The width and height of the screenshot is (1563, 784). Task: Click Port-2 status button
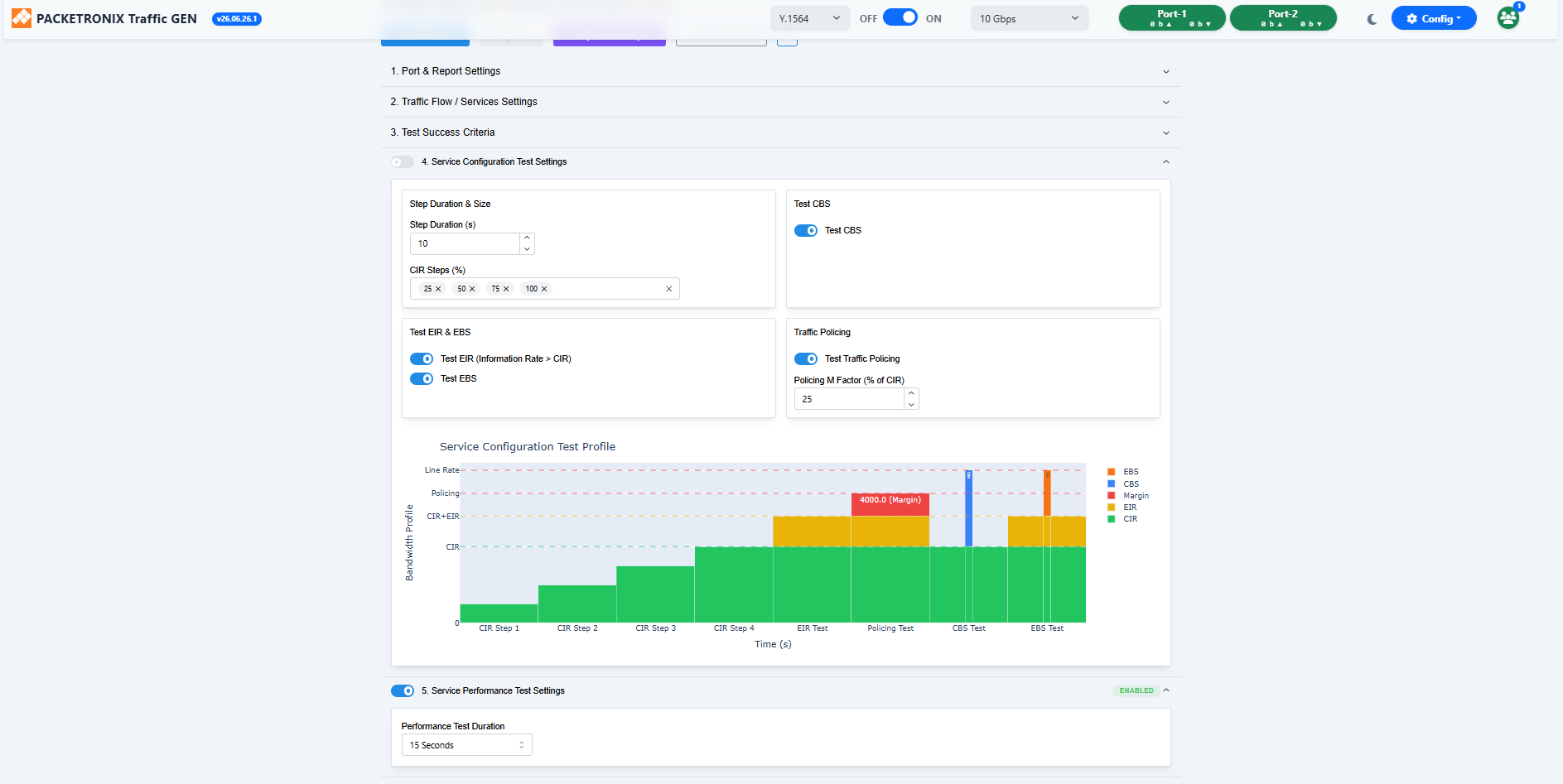pyautogui.click(x=1283, y=18)
